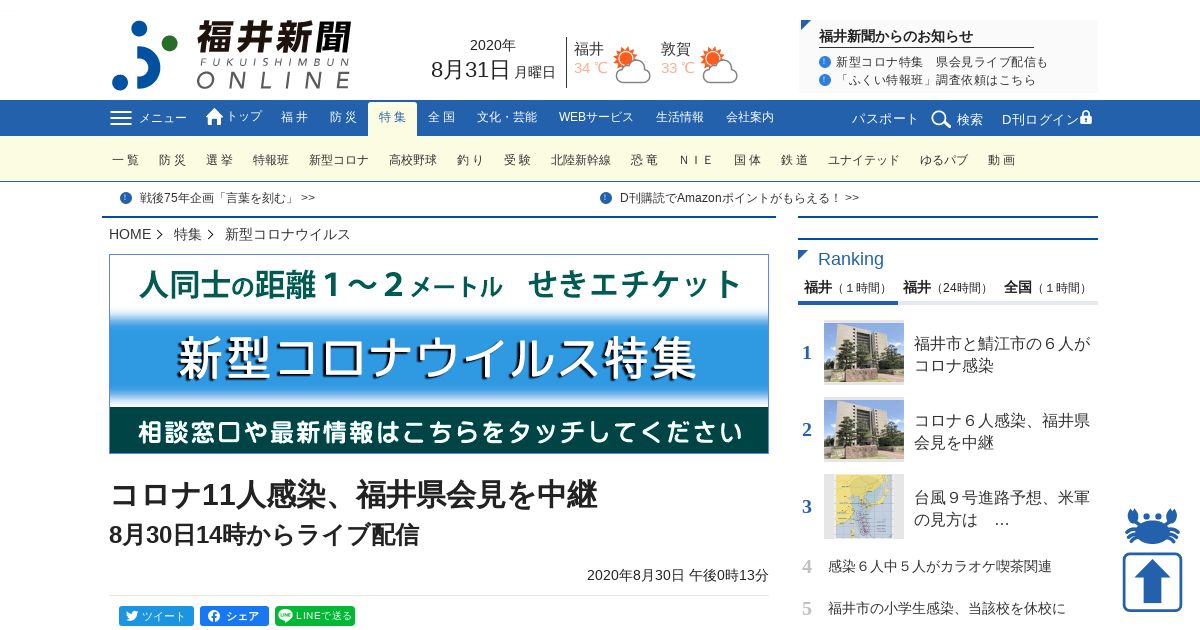Open the hamburger menu icon
The height and width of the screenshot is (630, 1200).
coord(121,118)
